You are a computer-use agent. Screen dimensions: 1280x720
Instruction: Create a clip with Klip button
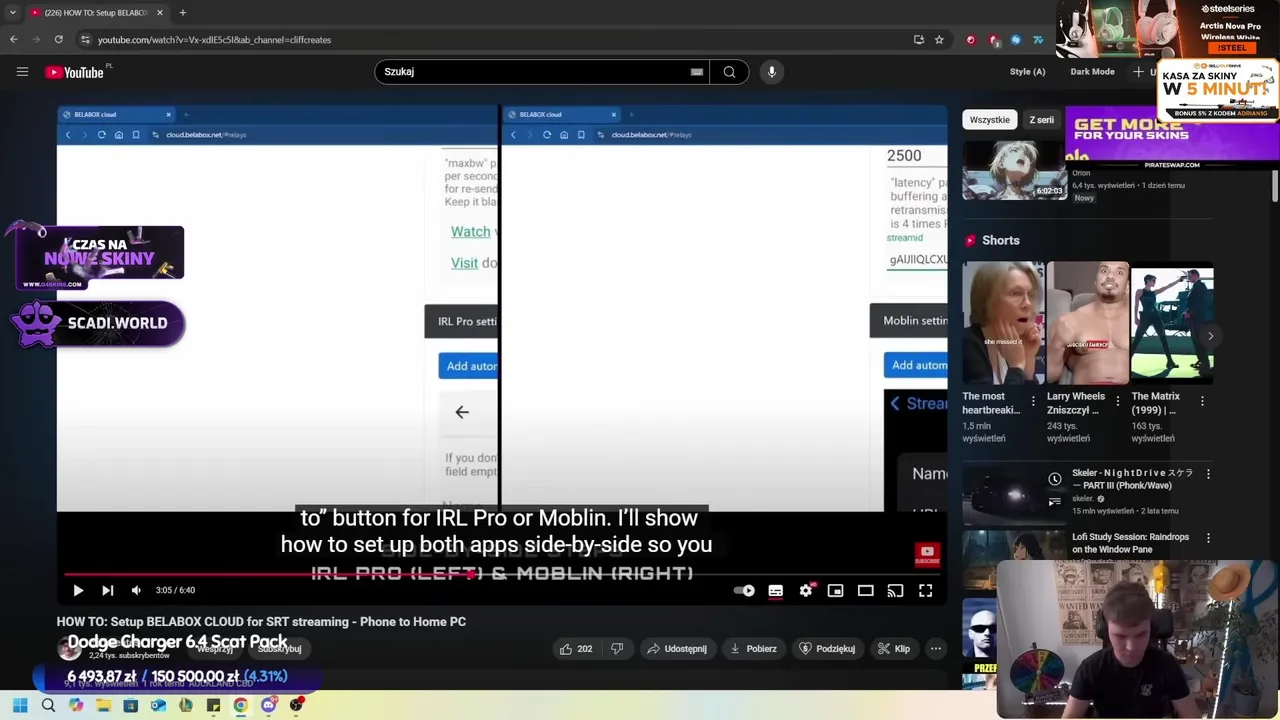tap(894, 649)
